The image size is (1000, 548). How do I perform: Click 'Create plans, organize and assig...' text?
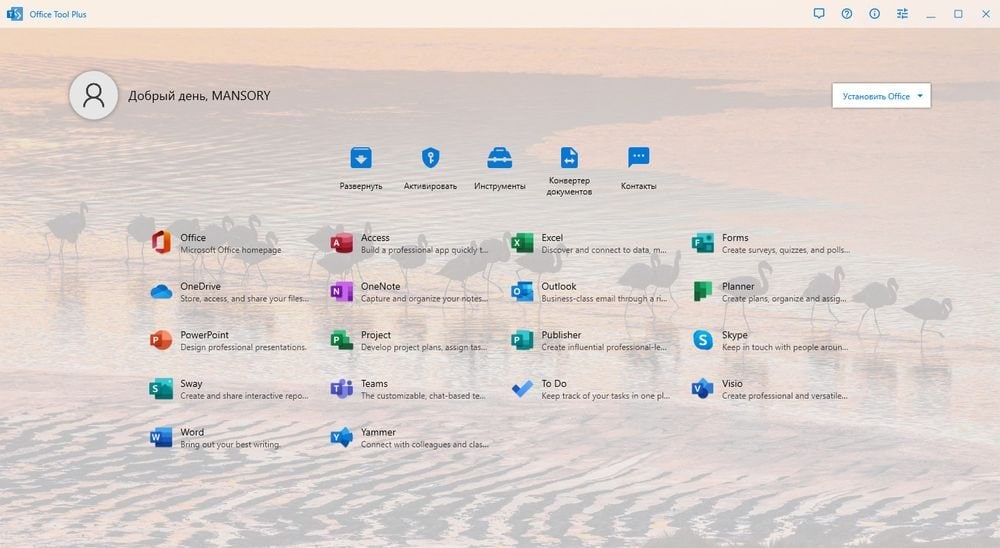pyautogui.click(x=784, y=299)
